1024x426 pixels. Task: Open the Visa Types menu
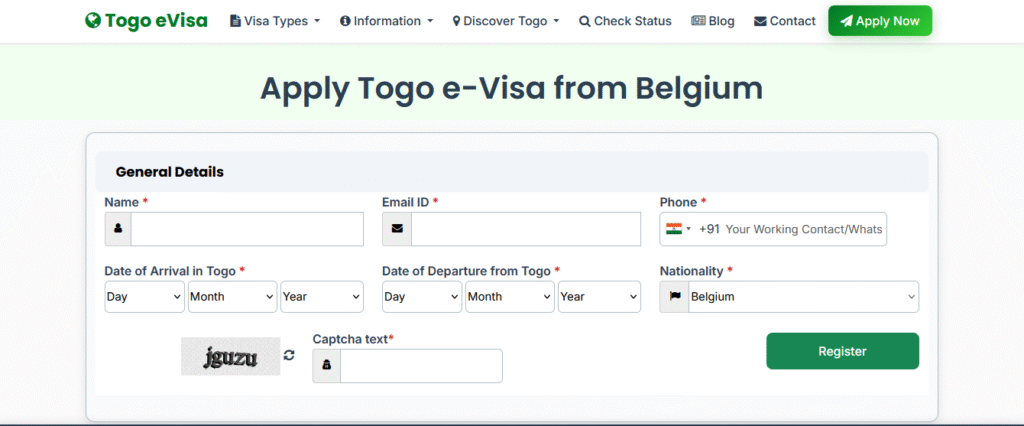click(275, 21)
